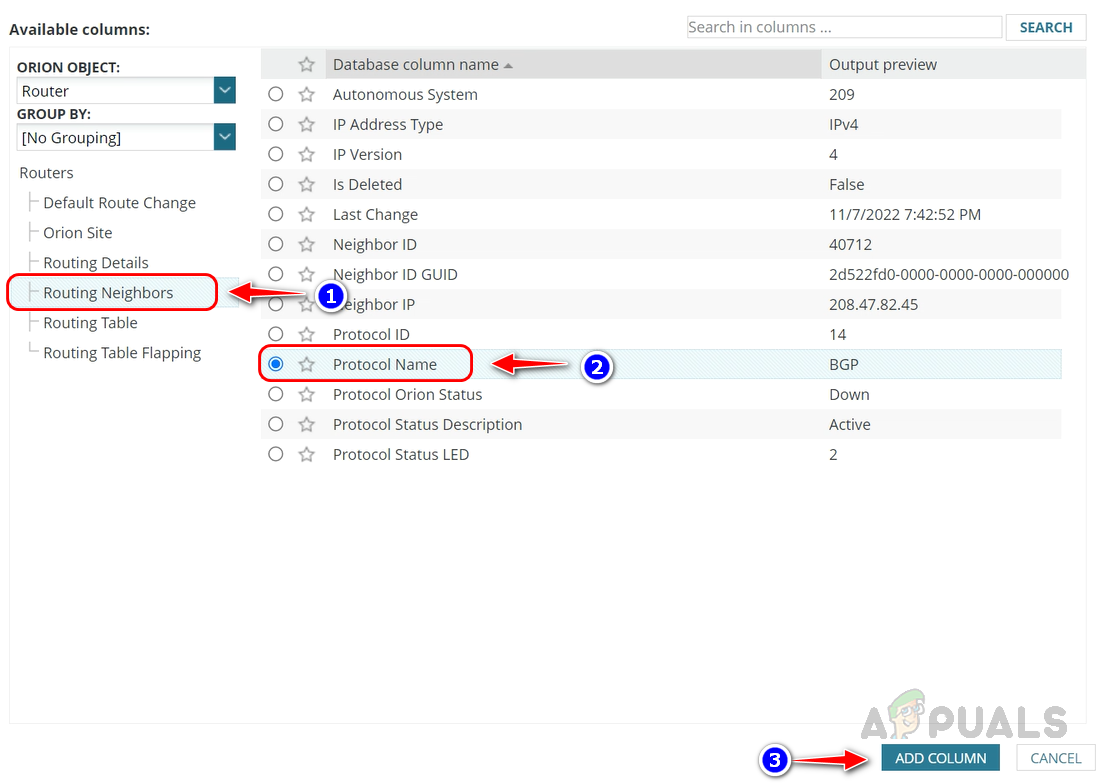
Task: Click the '11/7/2022 7:42:52 PM' value
Action: click(x=905, y=214)
